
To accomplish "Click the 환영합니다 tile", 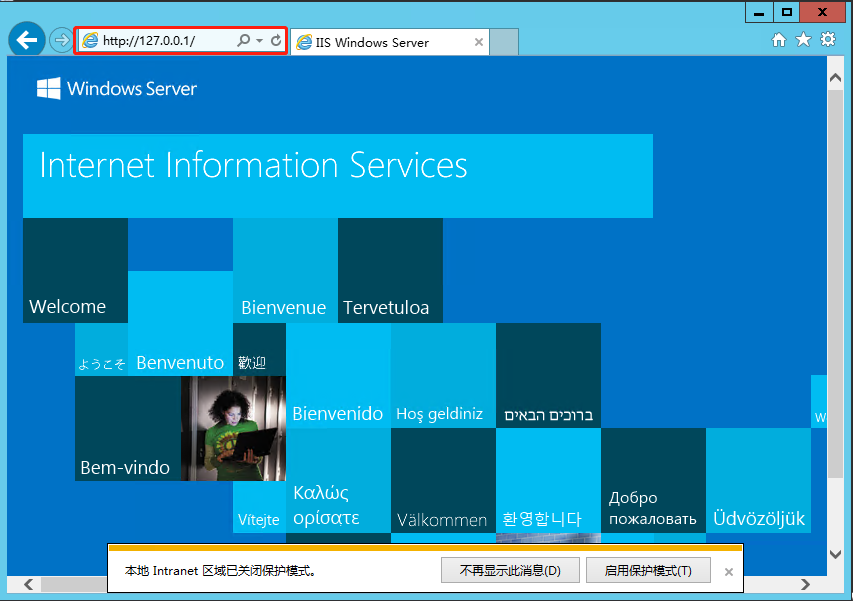I will (x=548, y=480).
